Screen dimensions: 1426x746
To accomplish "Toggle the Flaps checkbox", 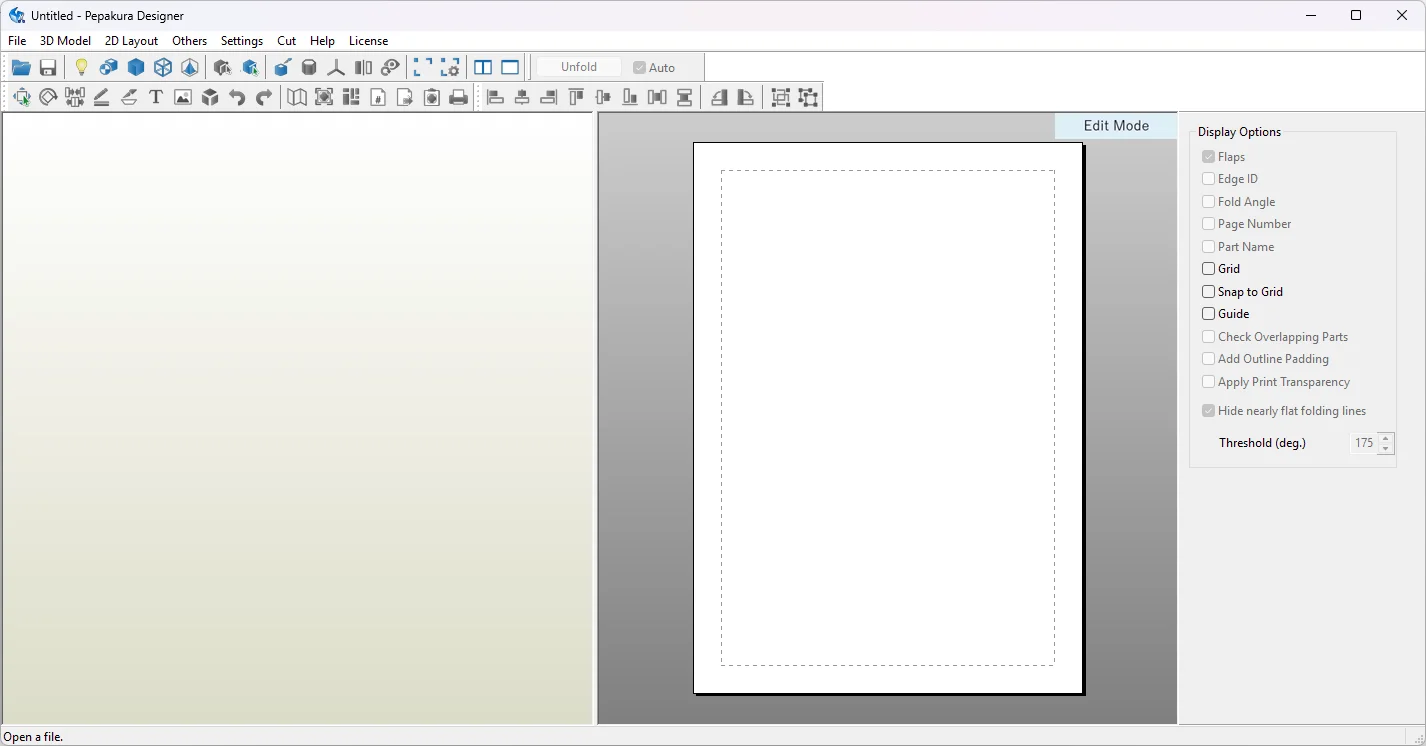I will 1209,157.
